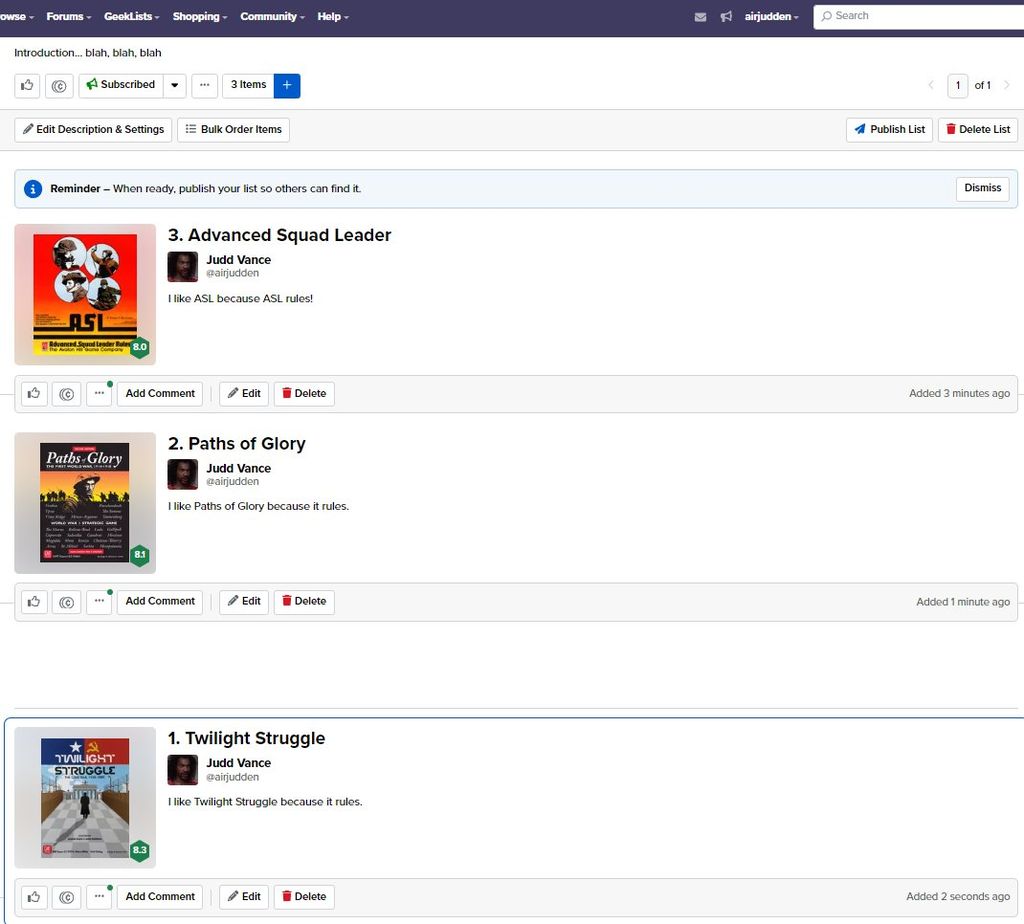Open ellipsis menu for Advanced Squad Leader

coord(99,394)
